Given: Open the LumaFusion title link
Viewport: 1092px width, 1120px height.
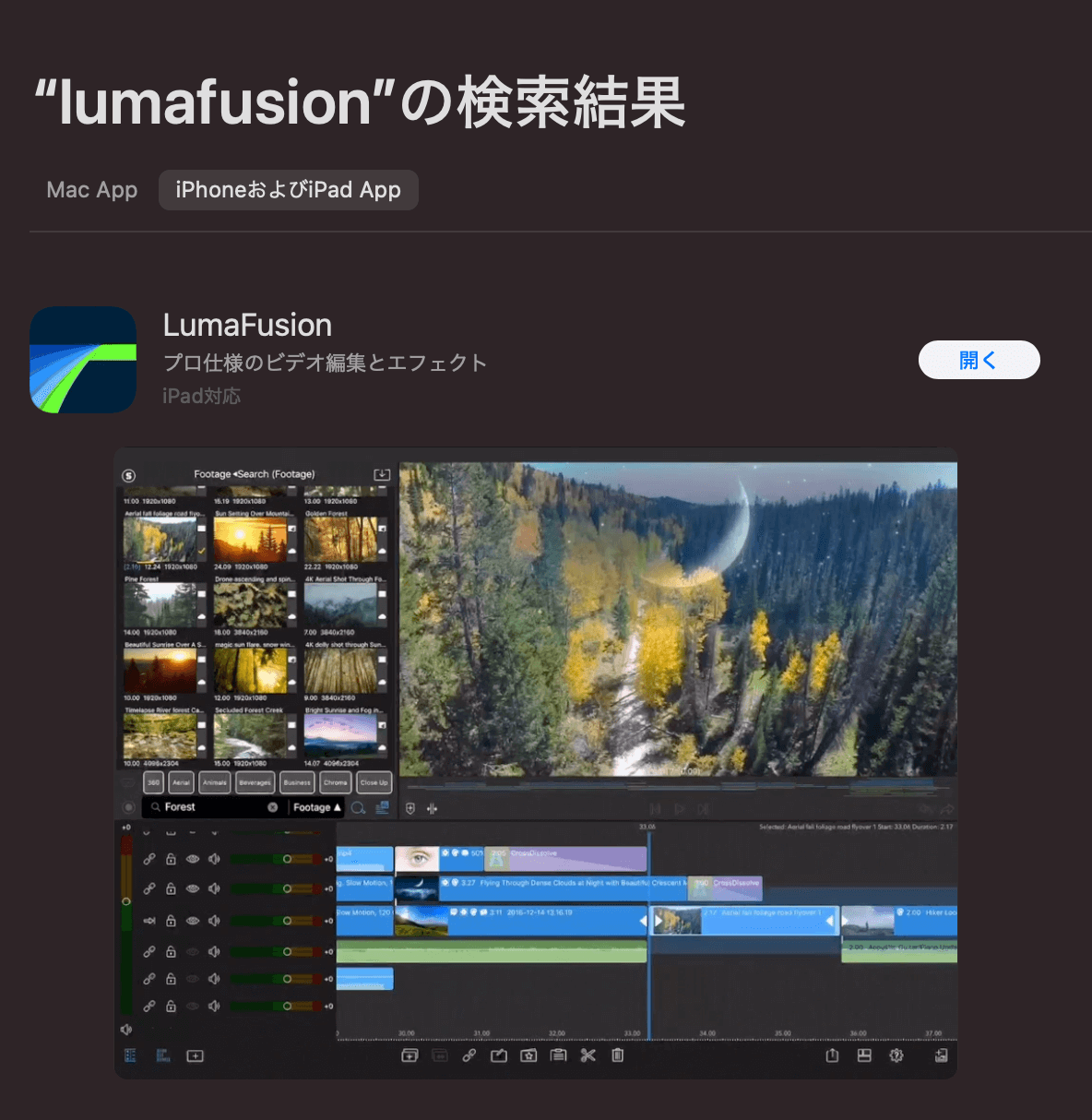Looking at the screenshot, I should pos(247,325).
